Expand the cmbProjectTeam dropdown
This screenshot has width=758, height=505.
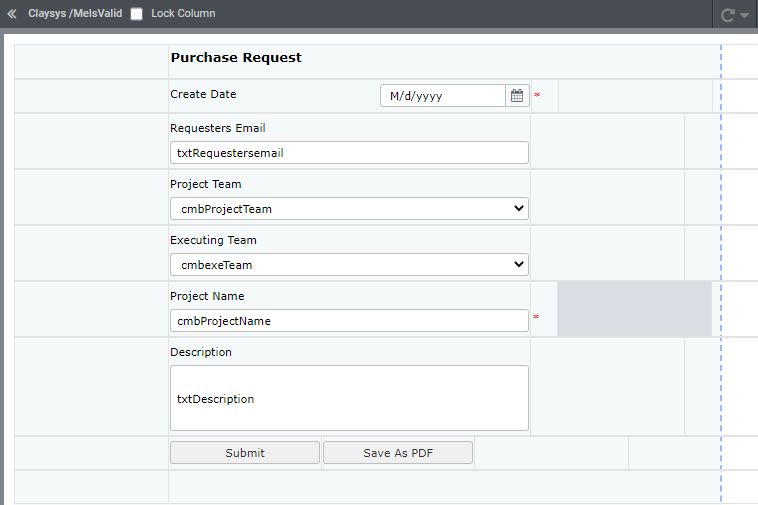click(350, 209)
